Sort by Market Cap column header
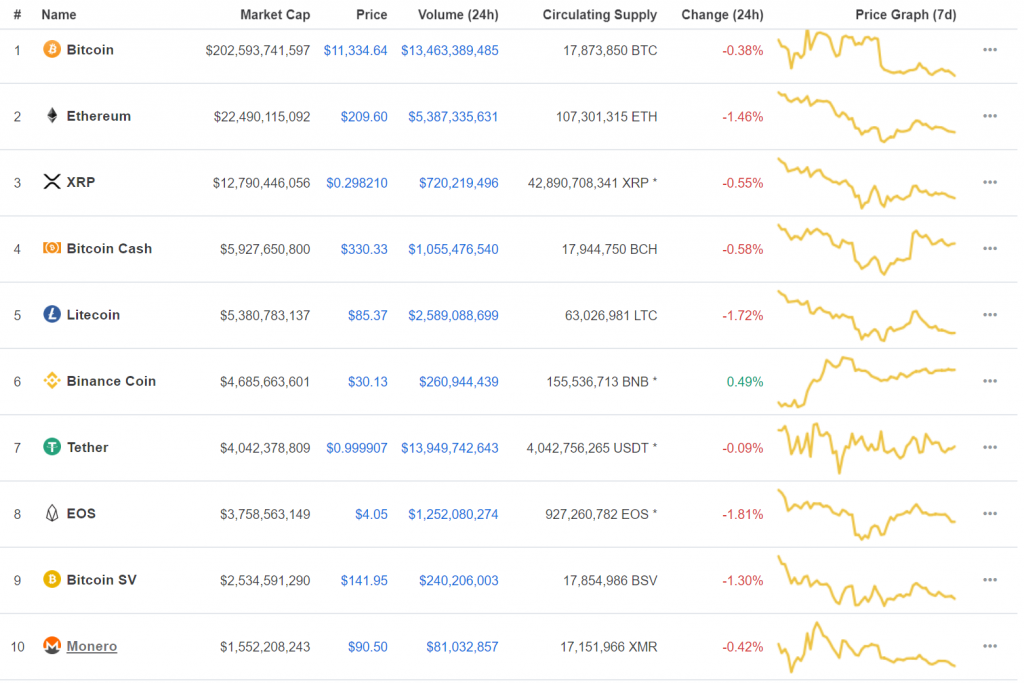The image size is (1024, 683). 275,14
